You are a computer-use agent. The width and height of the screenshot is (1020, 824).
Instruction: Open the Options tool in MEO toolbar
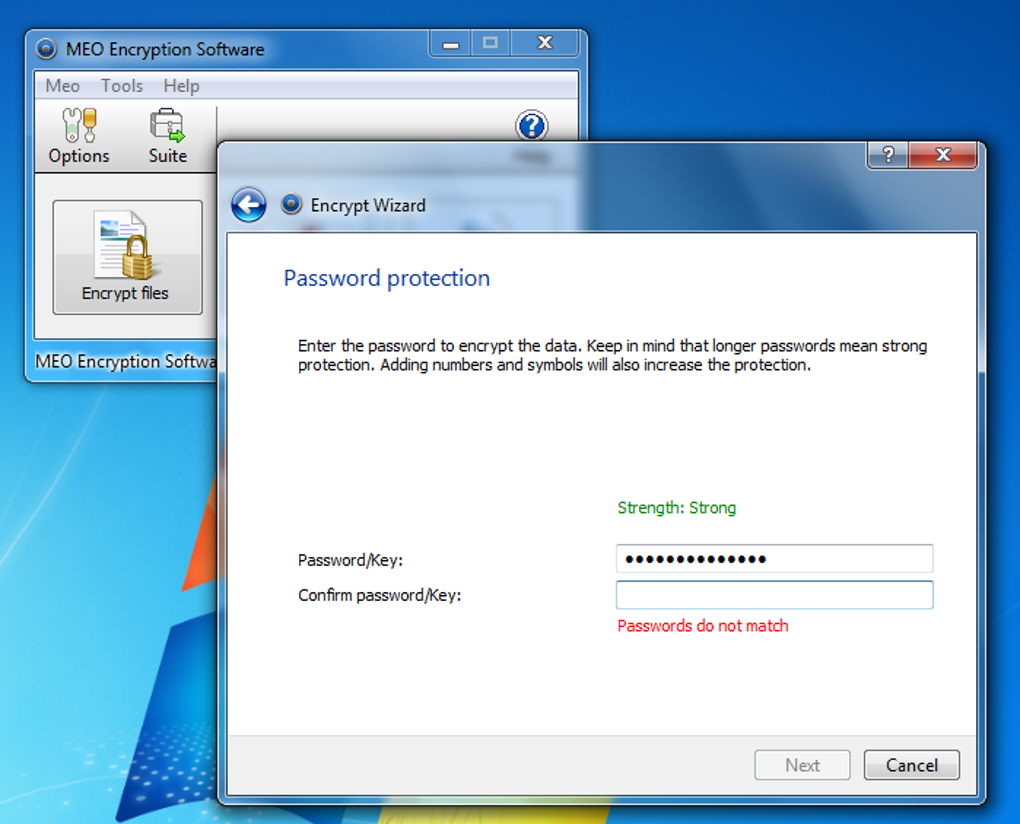[x=79, y=136]
